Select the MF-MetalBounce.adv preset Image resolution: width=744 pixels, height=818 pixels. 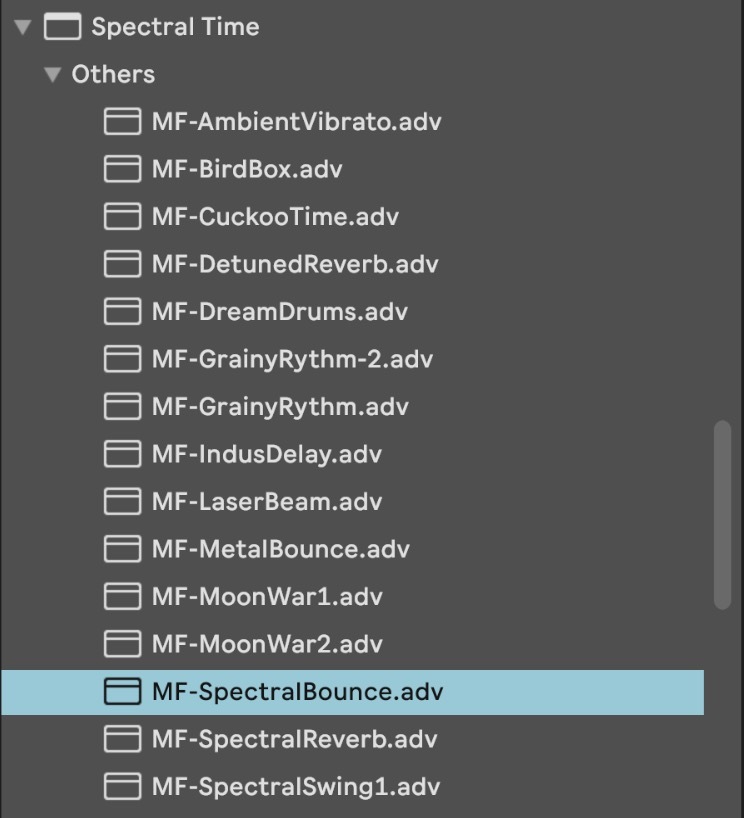point(281,549)
